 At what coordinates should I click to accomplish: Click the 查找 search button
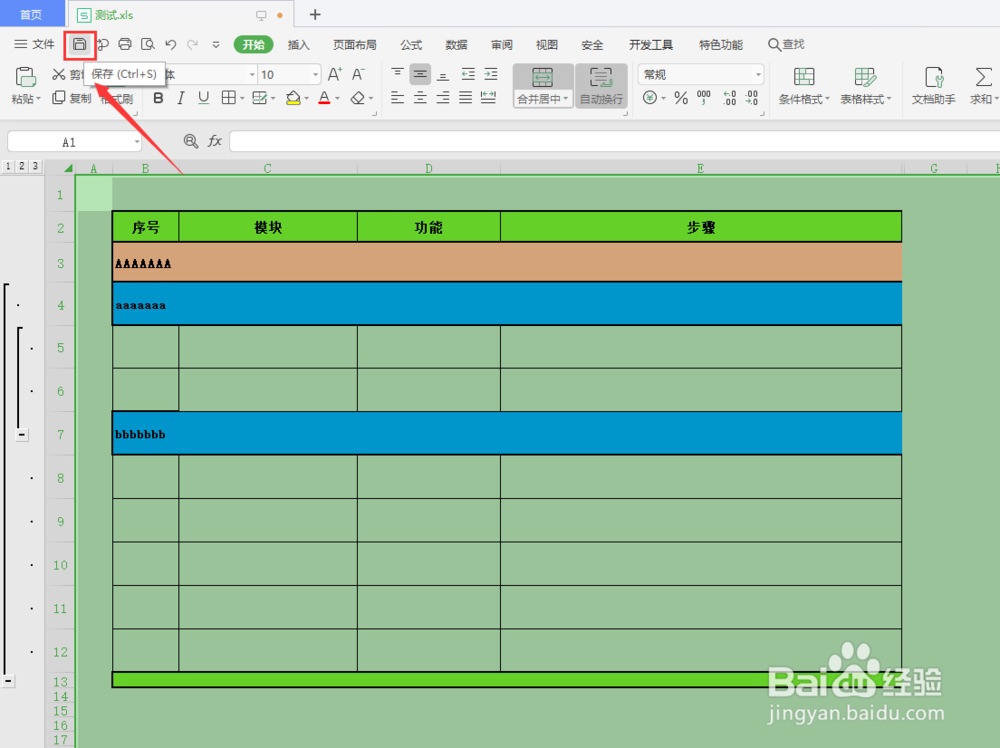786,44
